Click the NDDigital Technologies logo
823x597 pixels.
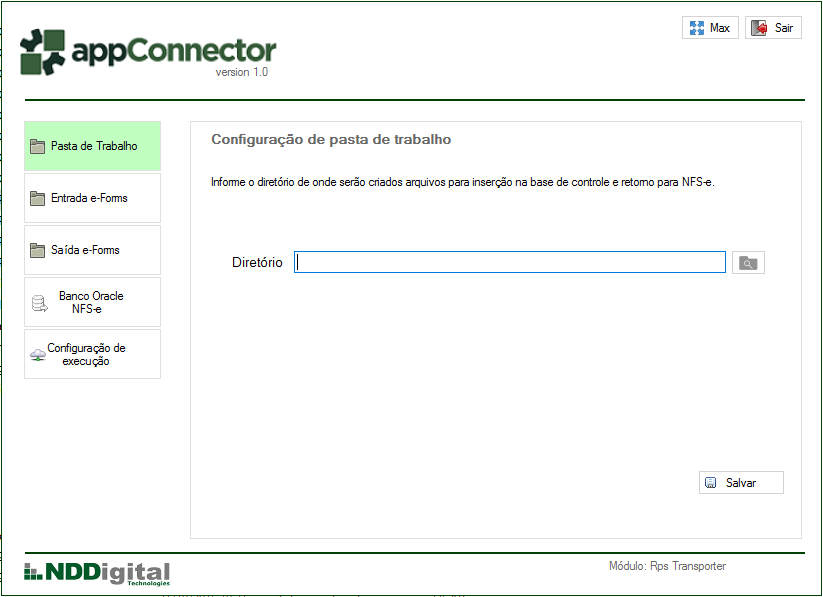(97, 573)
